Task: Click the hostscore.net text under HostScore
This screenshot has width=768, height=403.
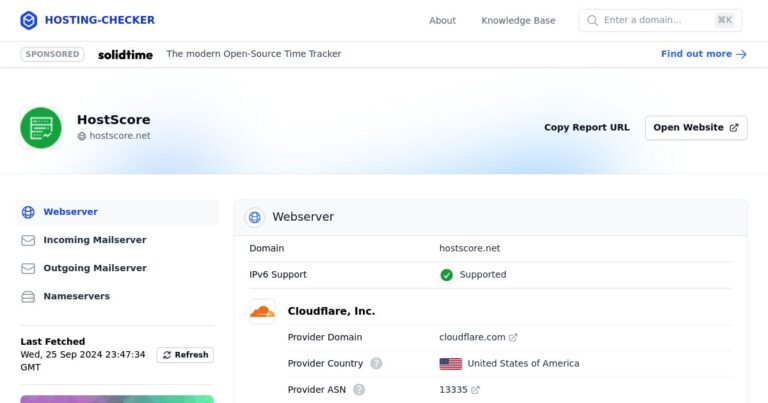Action: coord(120,136)
